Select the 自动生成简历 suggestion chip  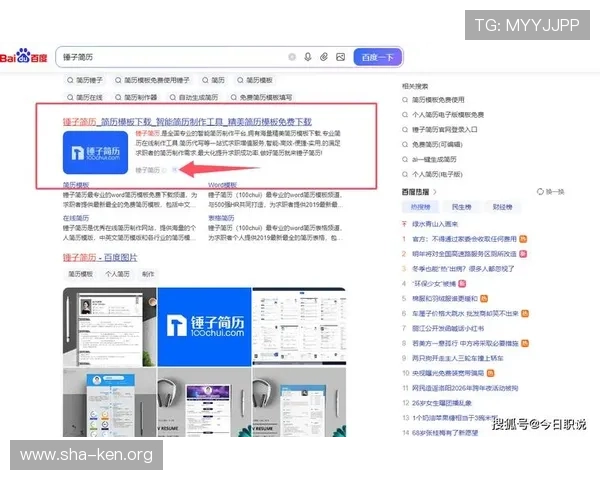click(194, 97)
